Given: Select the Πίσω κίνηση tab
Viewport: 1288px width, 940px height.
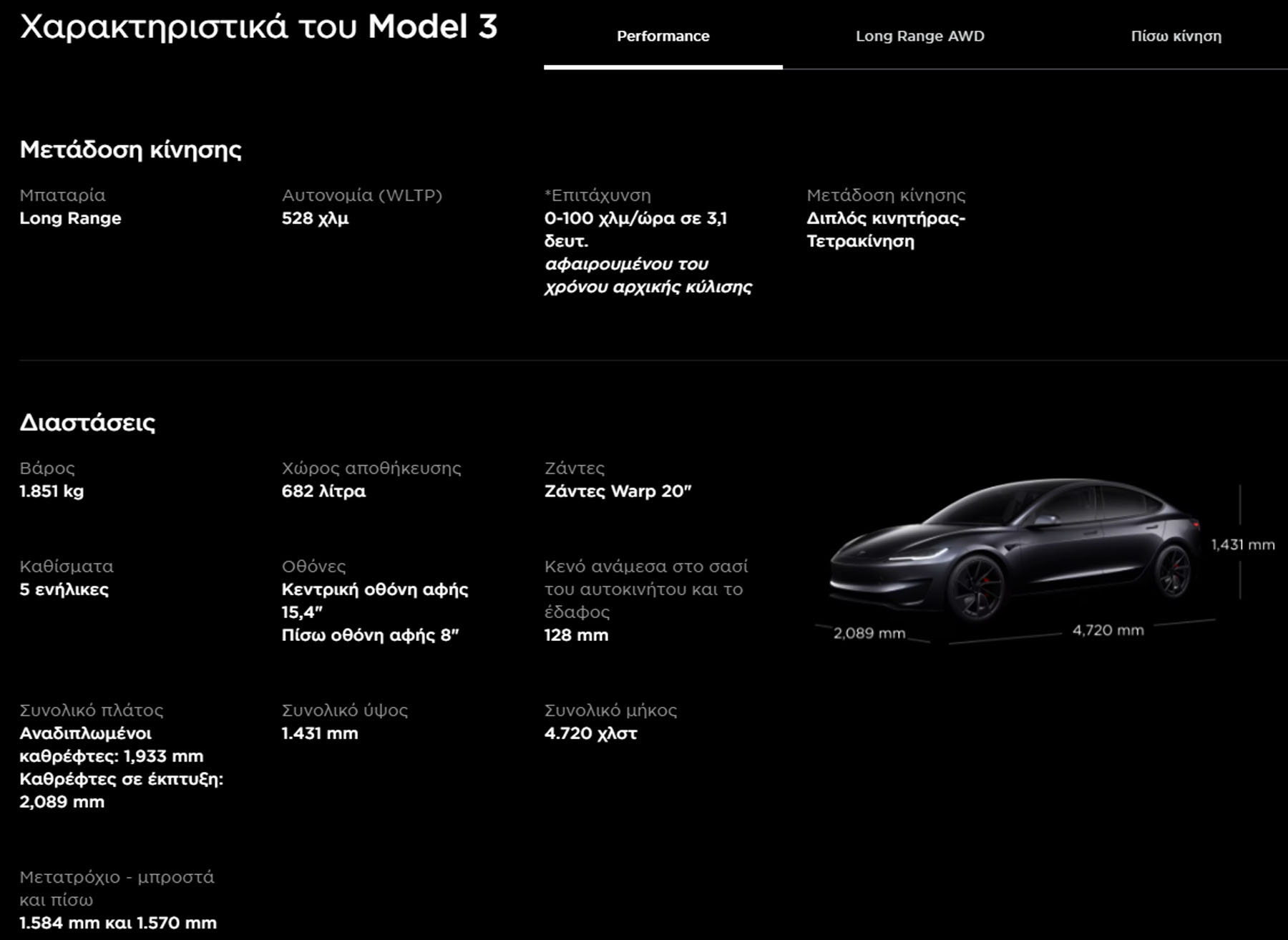Looking at the screenshot, I should (x=1176, y=36).
